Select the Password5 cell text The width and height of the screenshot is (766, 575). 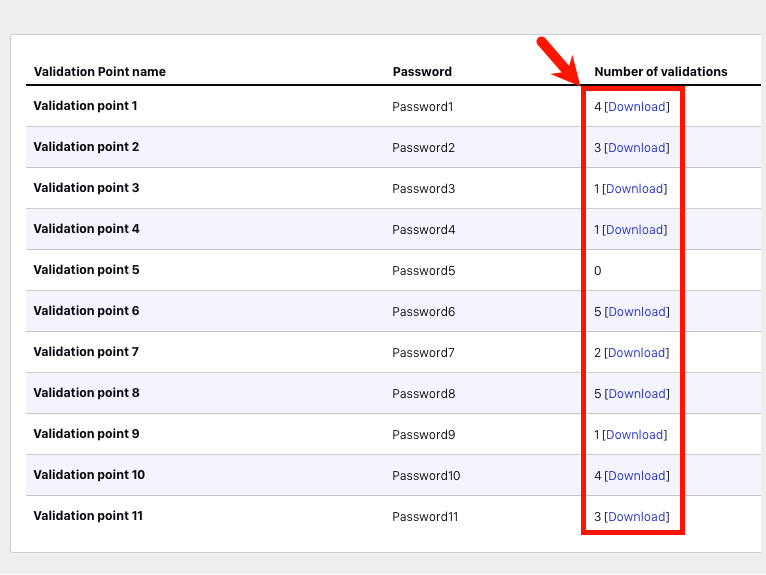point(423,271)
